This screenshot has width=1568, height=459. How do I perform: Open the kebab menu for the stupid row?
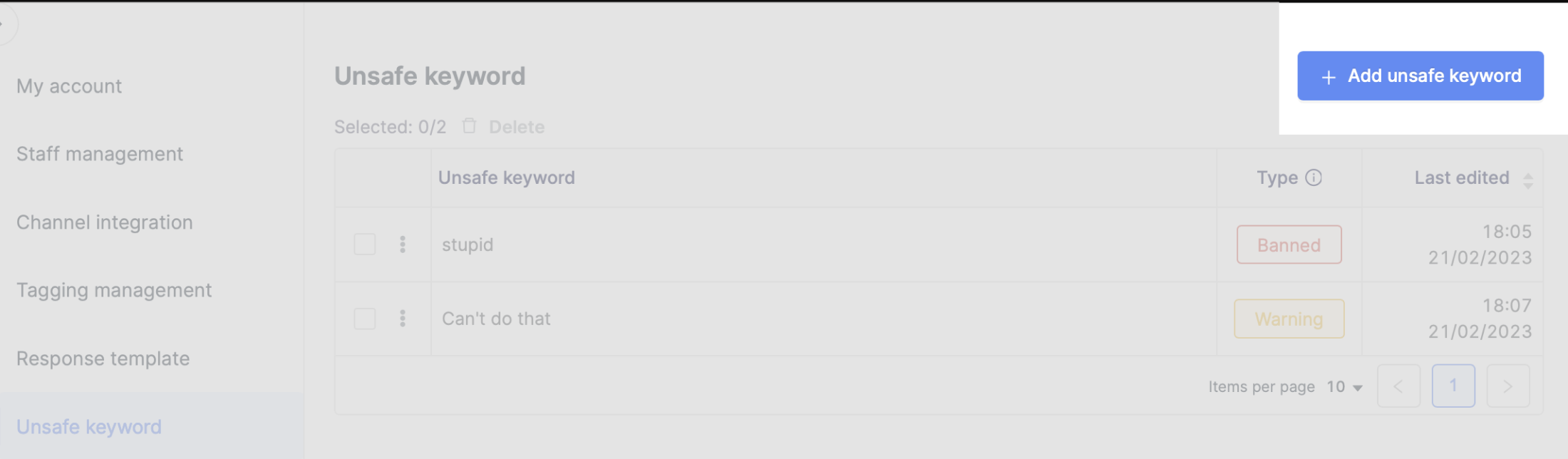[x=403, y=244]
